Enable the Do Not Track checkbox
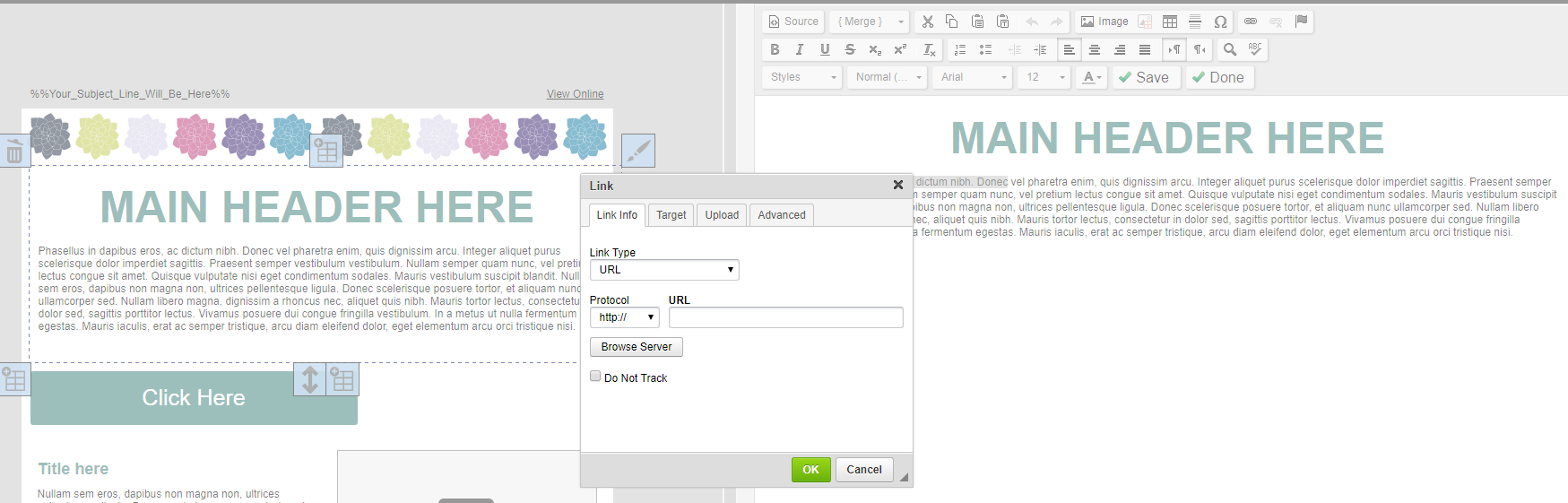The width and height of the screenshot is (1568, 503). [595, 377]
